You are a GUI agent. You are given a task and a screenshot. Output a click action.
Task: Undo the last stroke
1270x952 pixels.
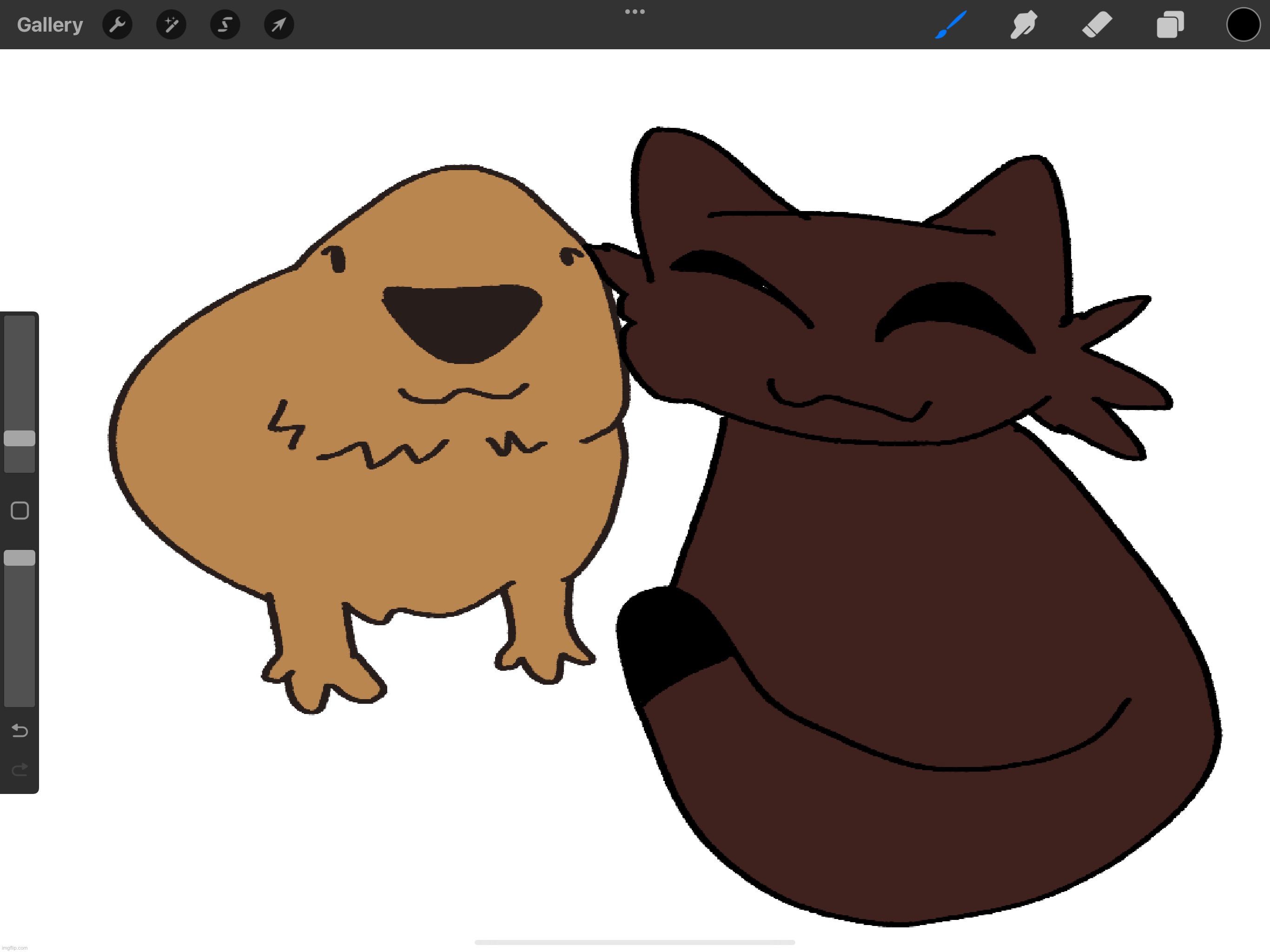20,730
